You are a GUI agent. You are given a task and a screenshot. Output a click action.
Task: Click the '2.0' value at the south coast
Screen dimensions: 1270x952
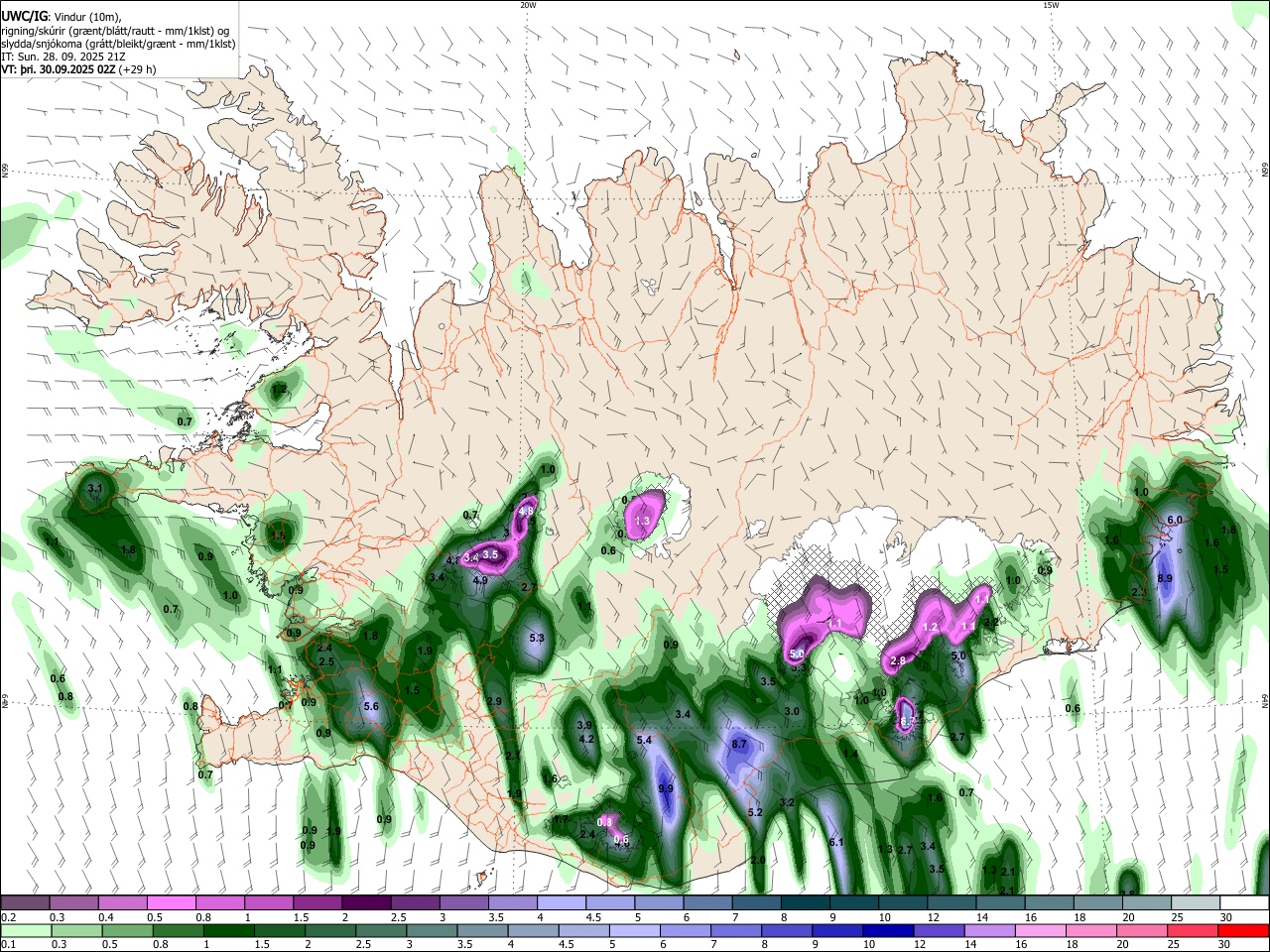(758, 860)
